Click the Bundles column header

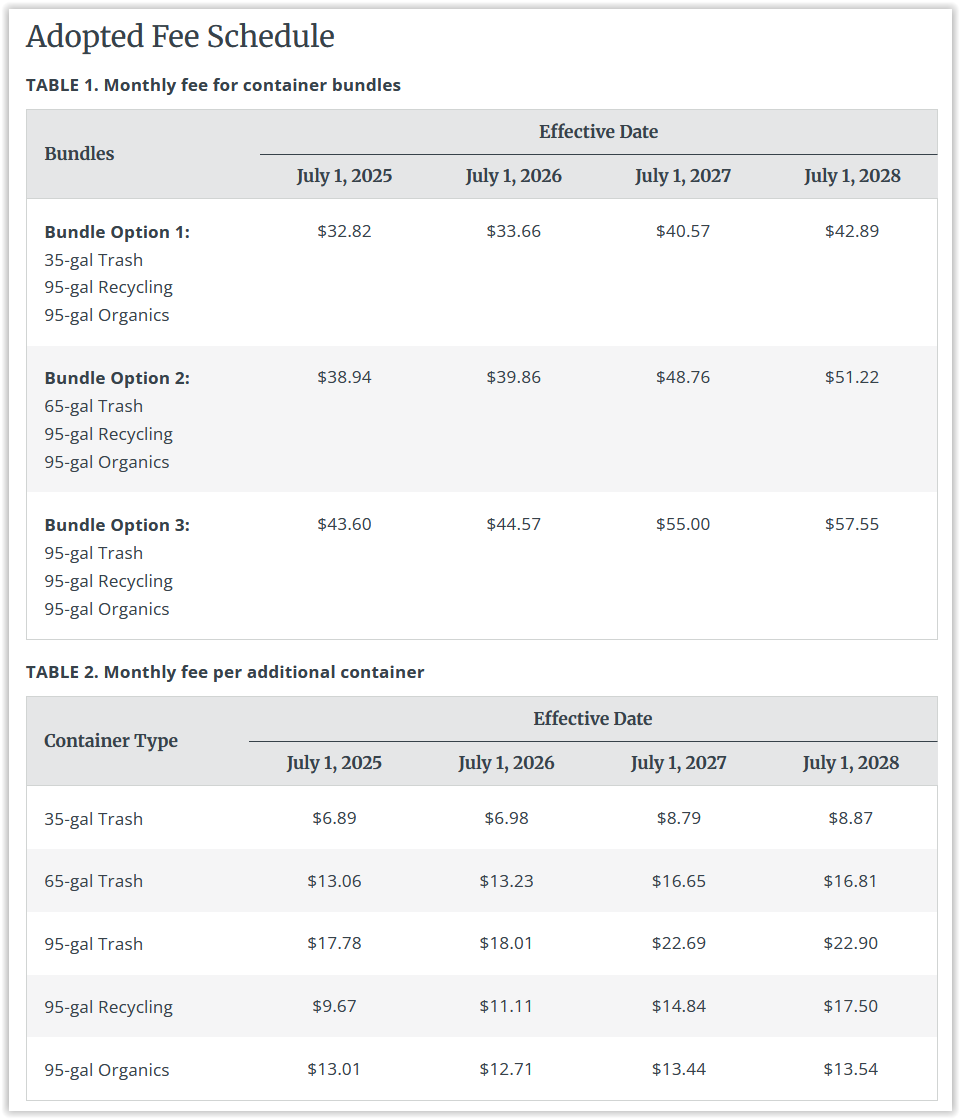(79, 154)
